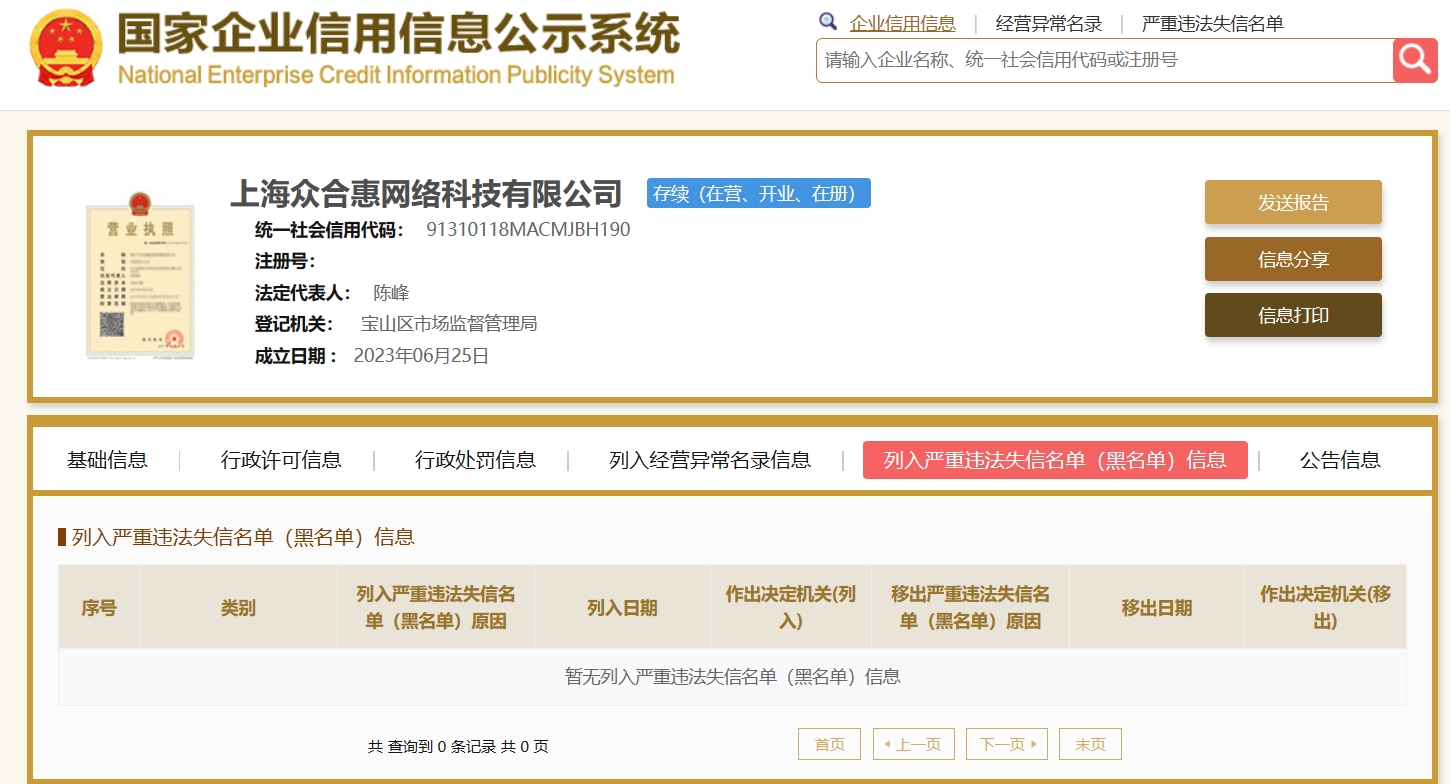Click the 作出决定机关(列入) column header
This screenshot has width=1450, height=784.
(791, 607)
